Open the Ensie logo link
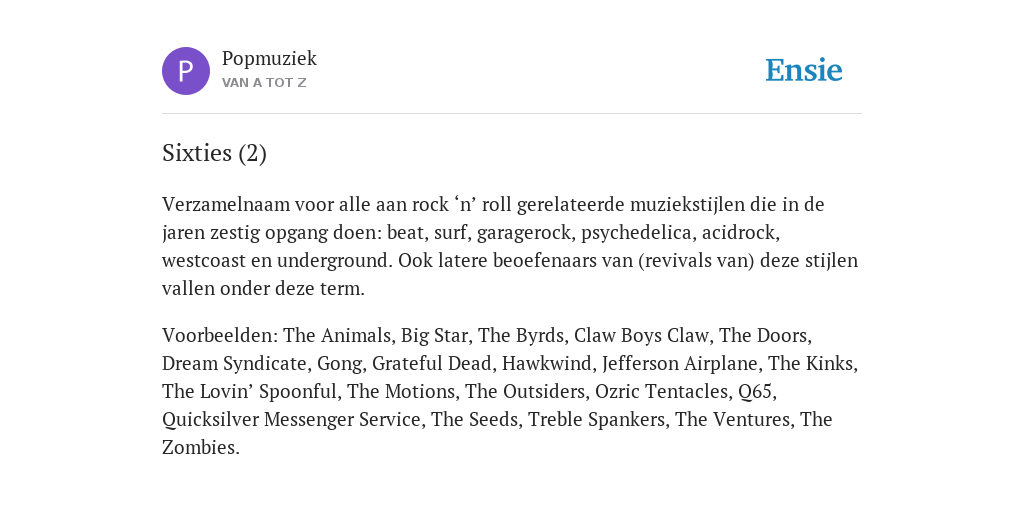 point(804,70)
